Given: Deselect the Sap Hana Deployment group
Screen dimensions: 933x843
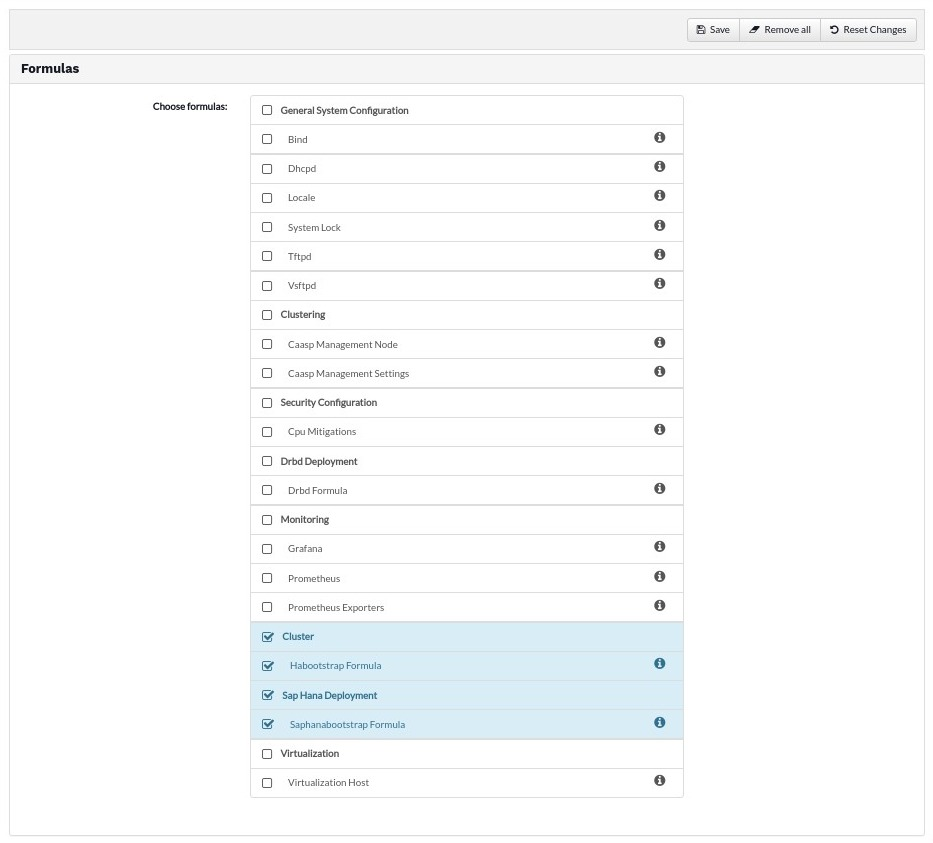Looking at the screenshot, I should point(267,695).
